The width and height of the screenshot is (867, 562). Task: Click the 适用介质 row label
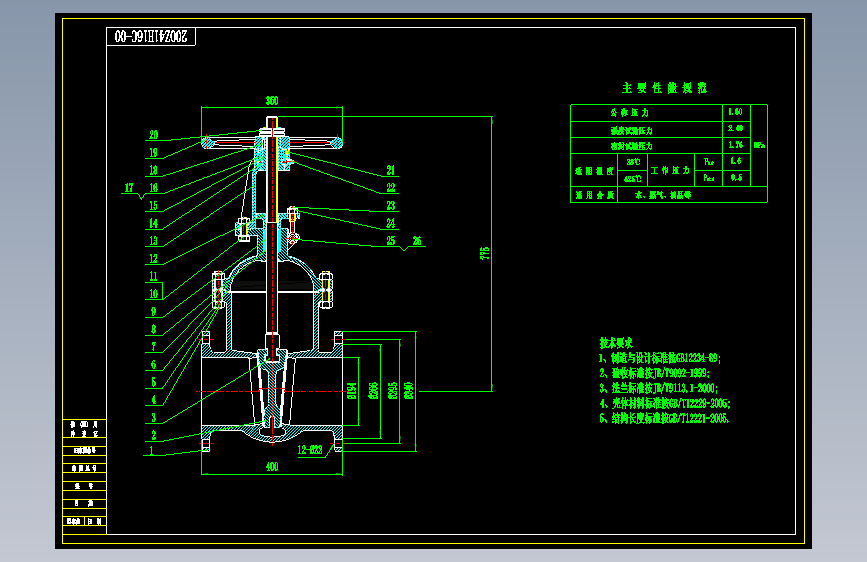pos(594,195)
